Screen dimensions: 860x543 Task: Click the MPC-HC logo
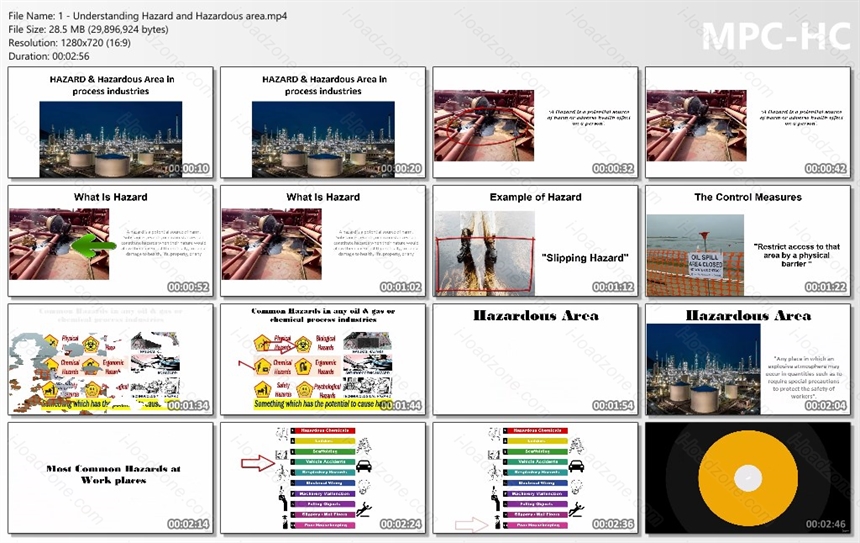pyautogui.click(x=776, y=38)
